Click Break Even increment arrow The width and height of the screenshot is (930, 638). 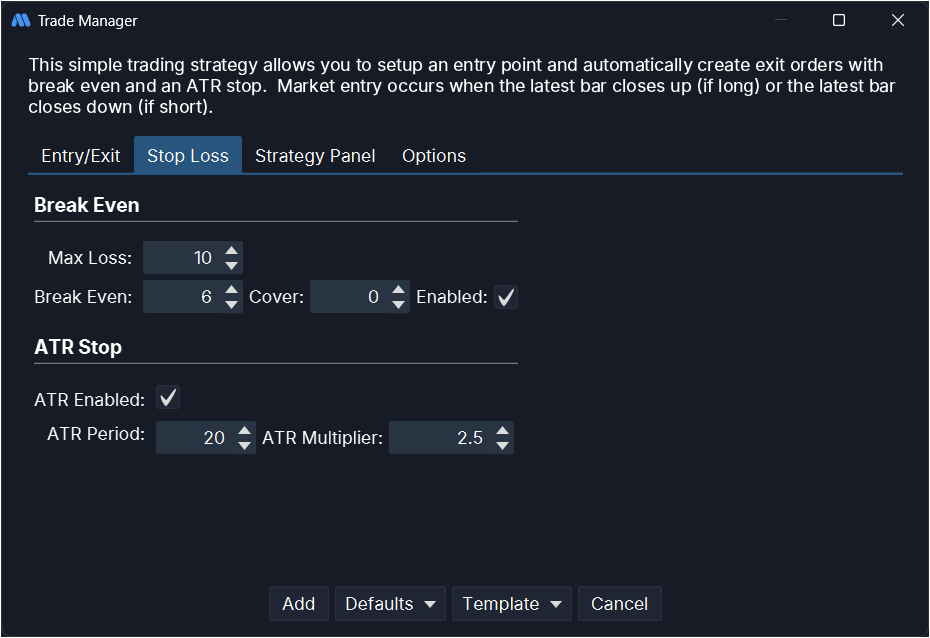click(232, 289)
